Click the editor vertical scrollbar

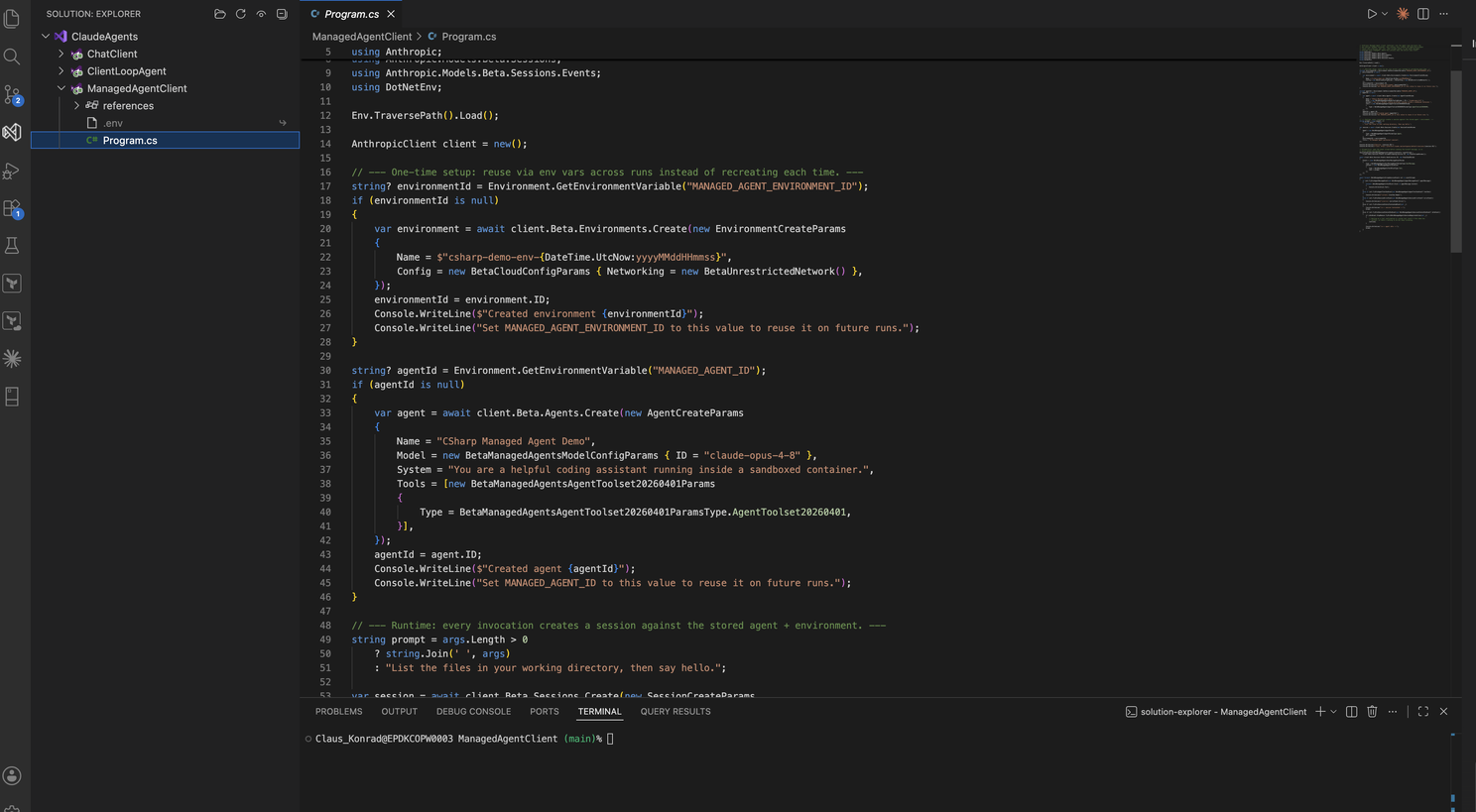1456,161
